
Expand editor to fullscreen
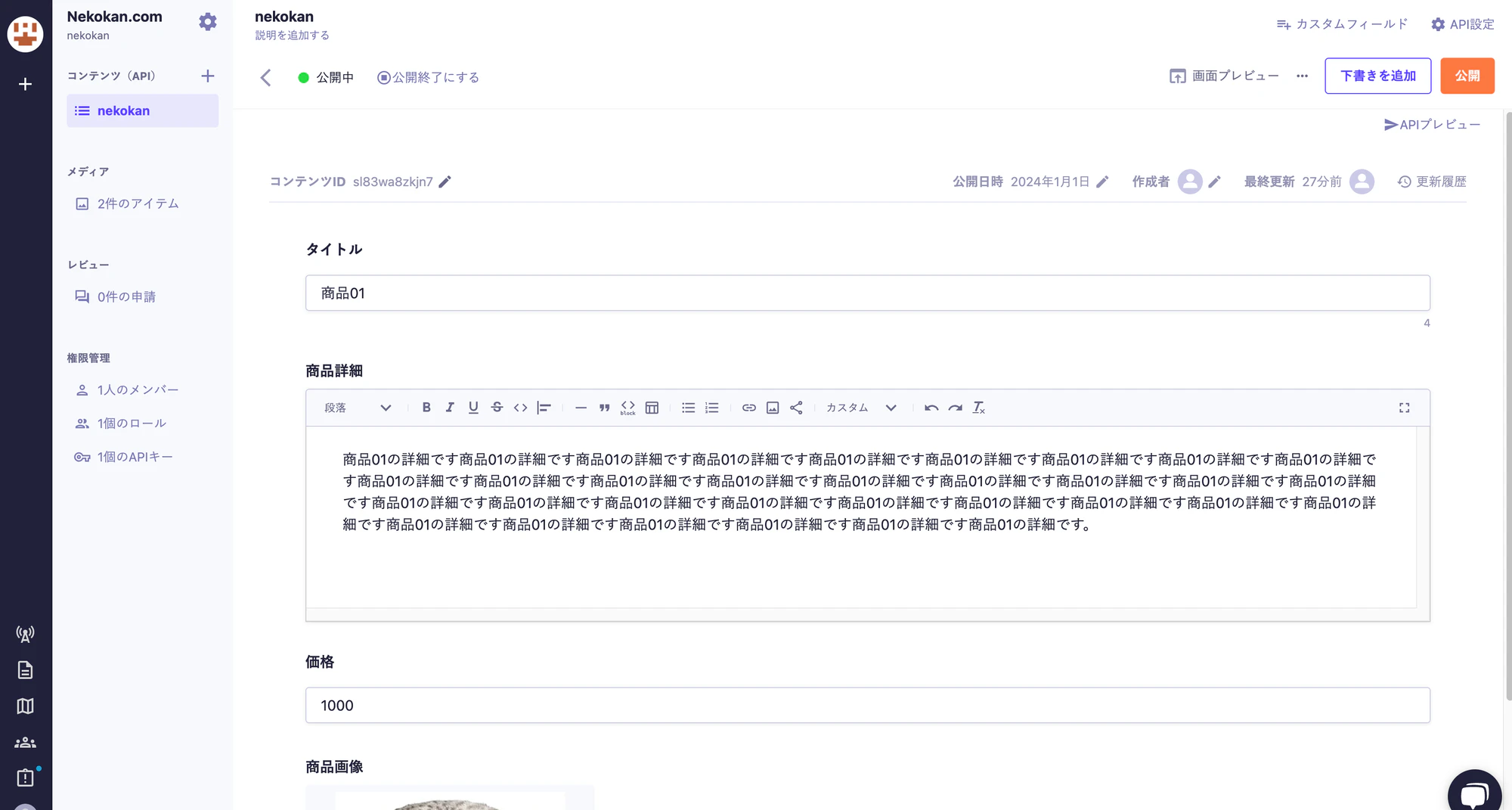pos(1404,408)
